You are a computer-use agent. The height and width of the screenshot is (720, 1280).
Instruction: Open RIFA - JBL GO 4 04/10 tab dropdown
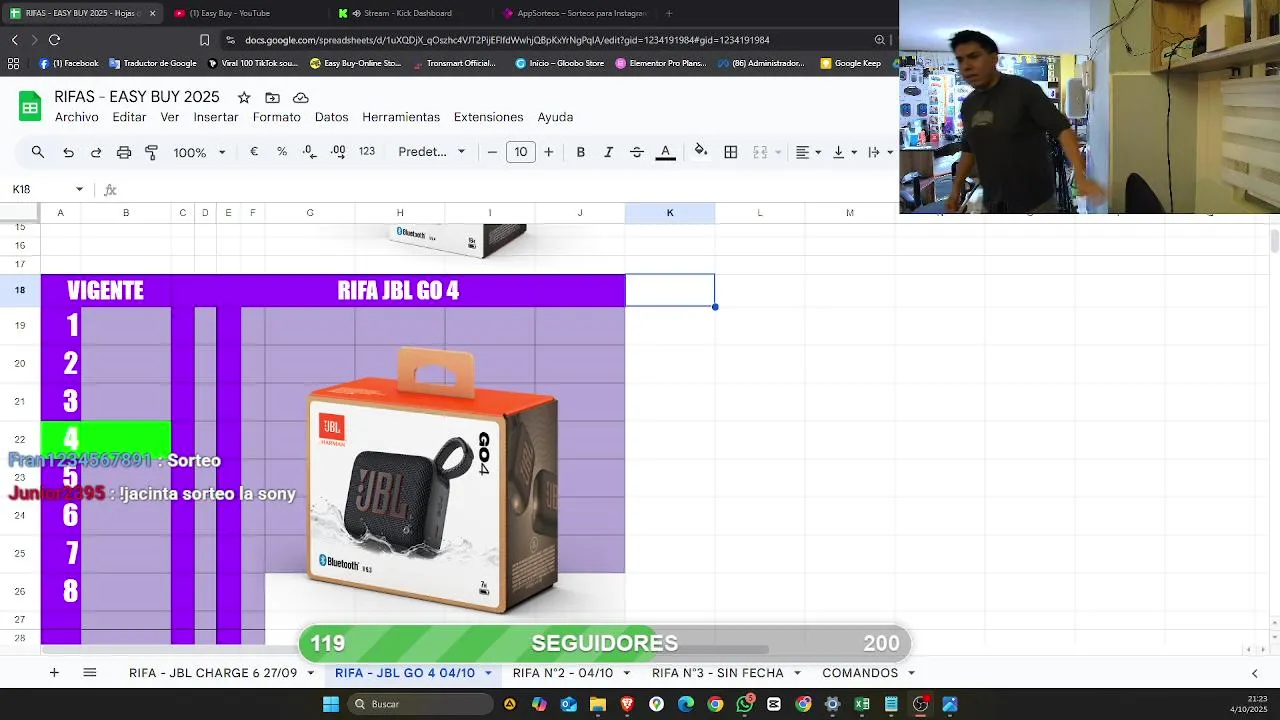point(488,673)
